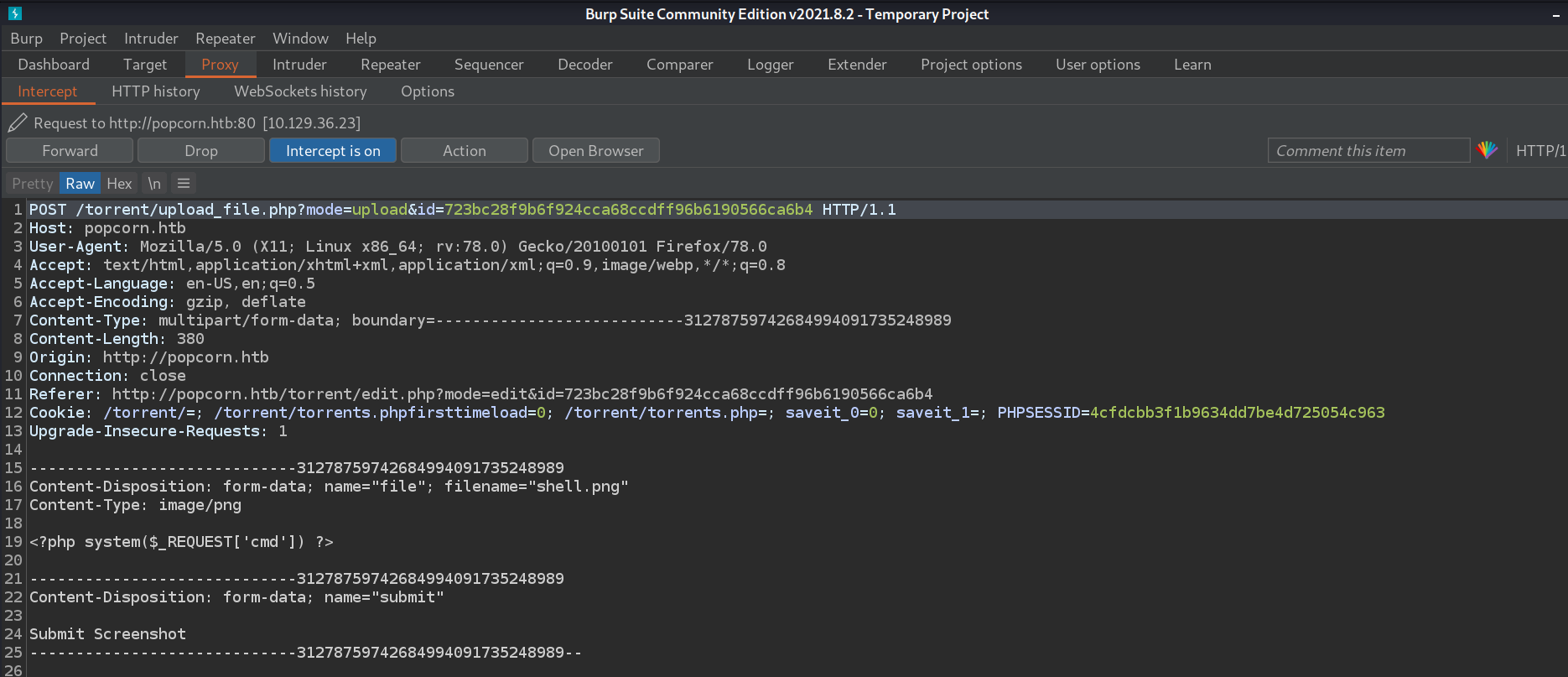
Task: Open the message editor hamburger menu
Action: (x=184, y=184)
